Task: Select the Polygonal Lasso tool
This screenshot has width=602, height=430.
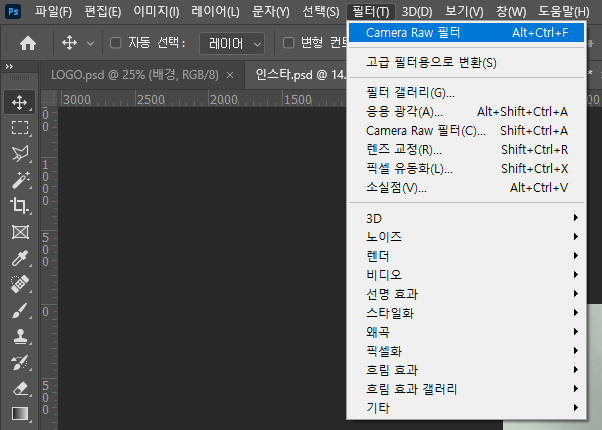Action: pyautogui.click(x=20, y=154)
